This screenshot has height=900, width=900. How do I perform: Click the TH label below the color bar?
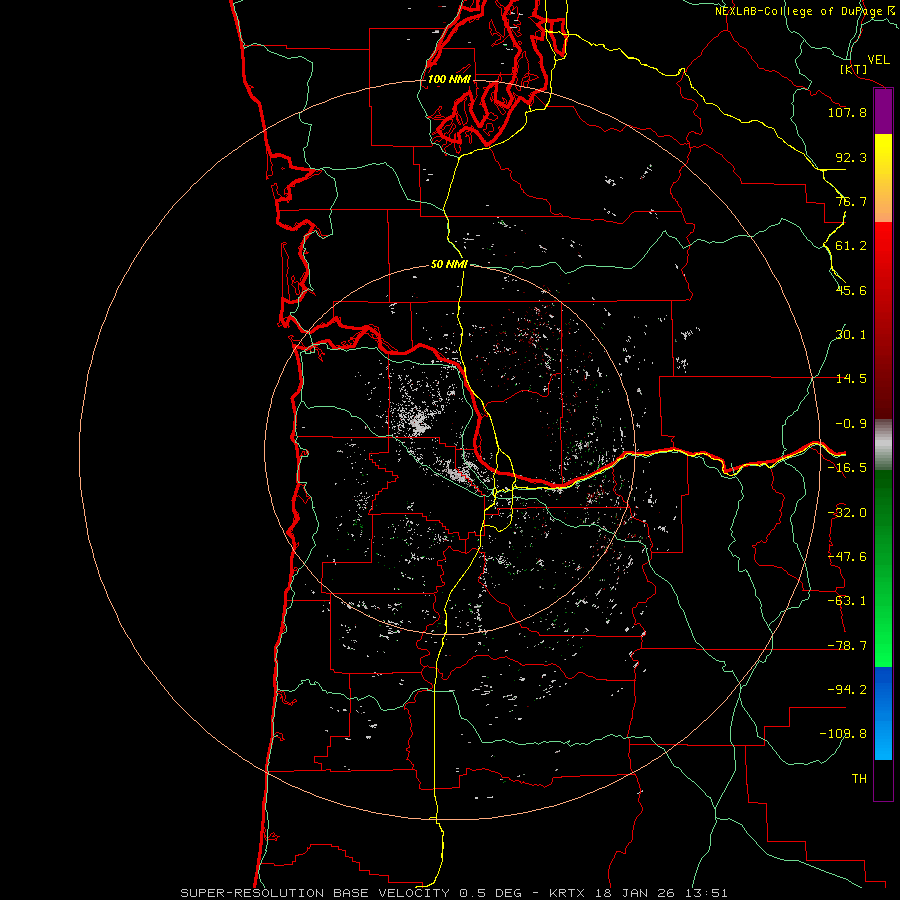pyautogui.click(x=859, y=779)
